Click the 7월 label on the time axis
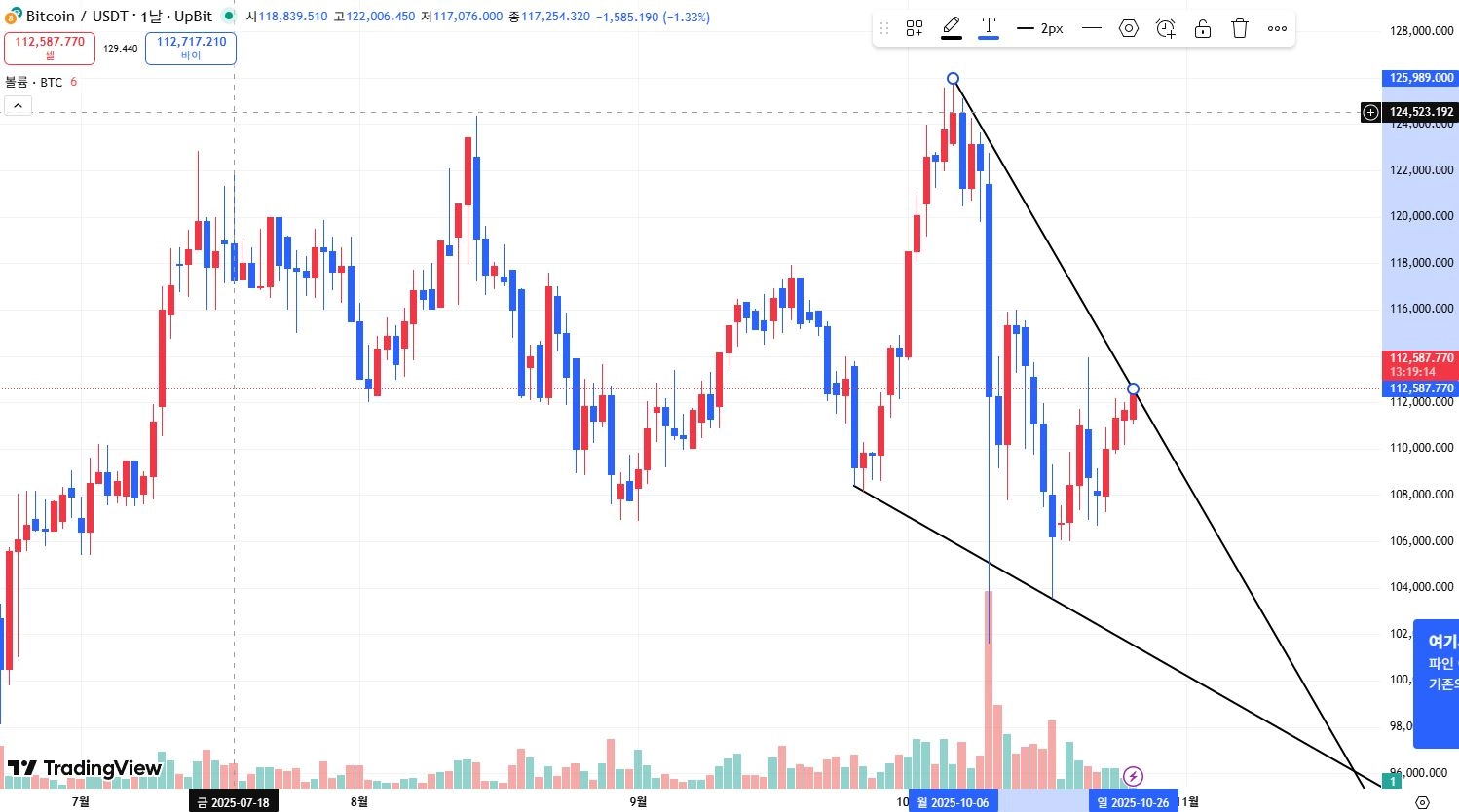1459x812 pixels. click(81, 802)
